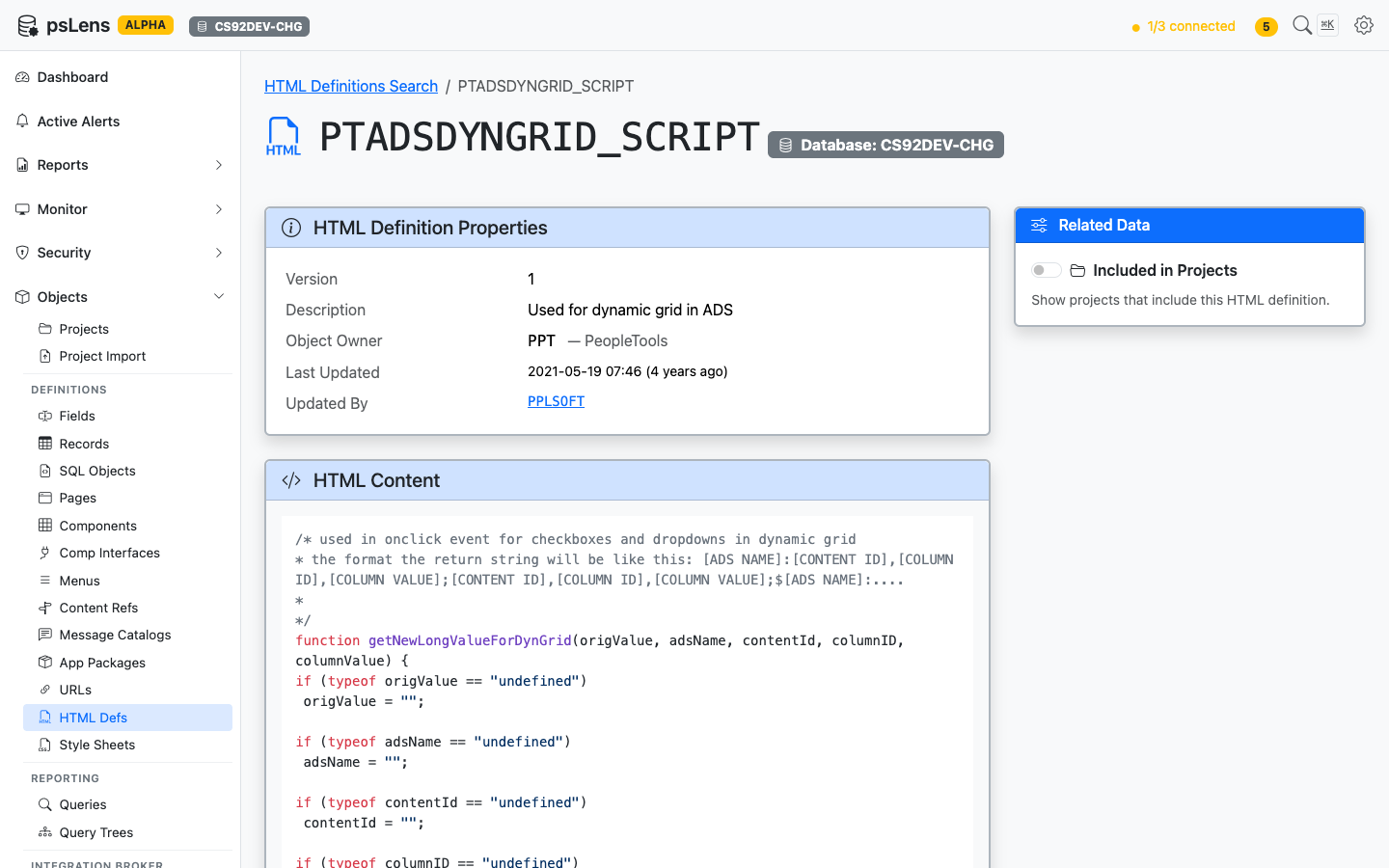
Task: Open the Dashboard menu item
Action: pyautogui.click(x=121, y=77)
